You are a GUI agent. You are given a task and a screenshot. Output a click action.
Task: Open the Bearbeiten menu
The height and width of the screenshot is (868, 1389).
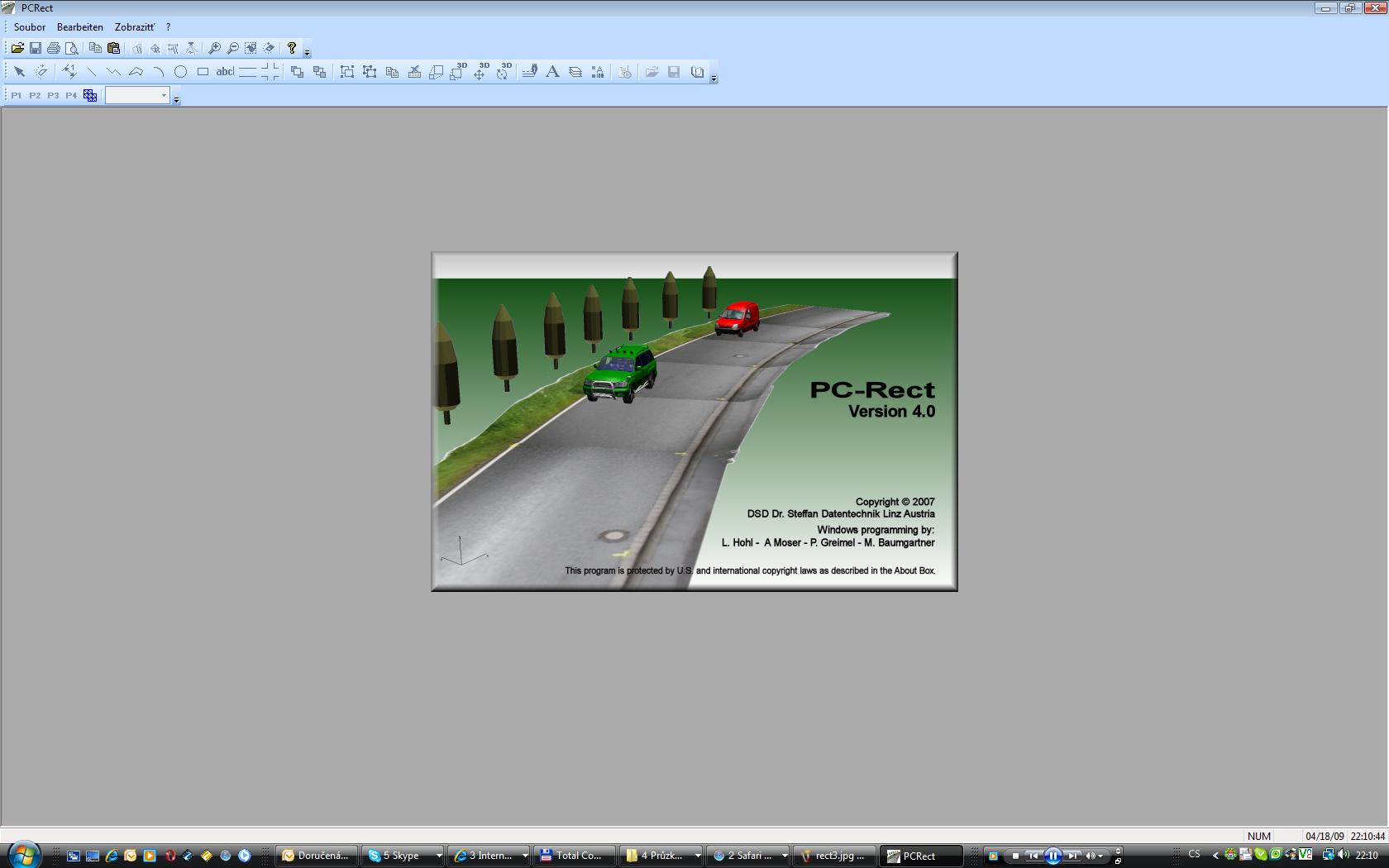tap(80, 26)
